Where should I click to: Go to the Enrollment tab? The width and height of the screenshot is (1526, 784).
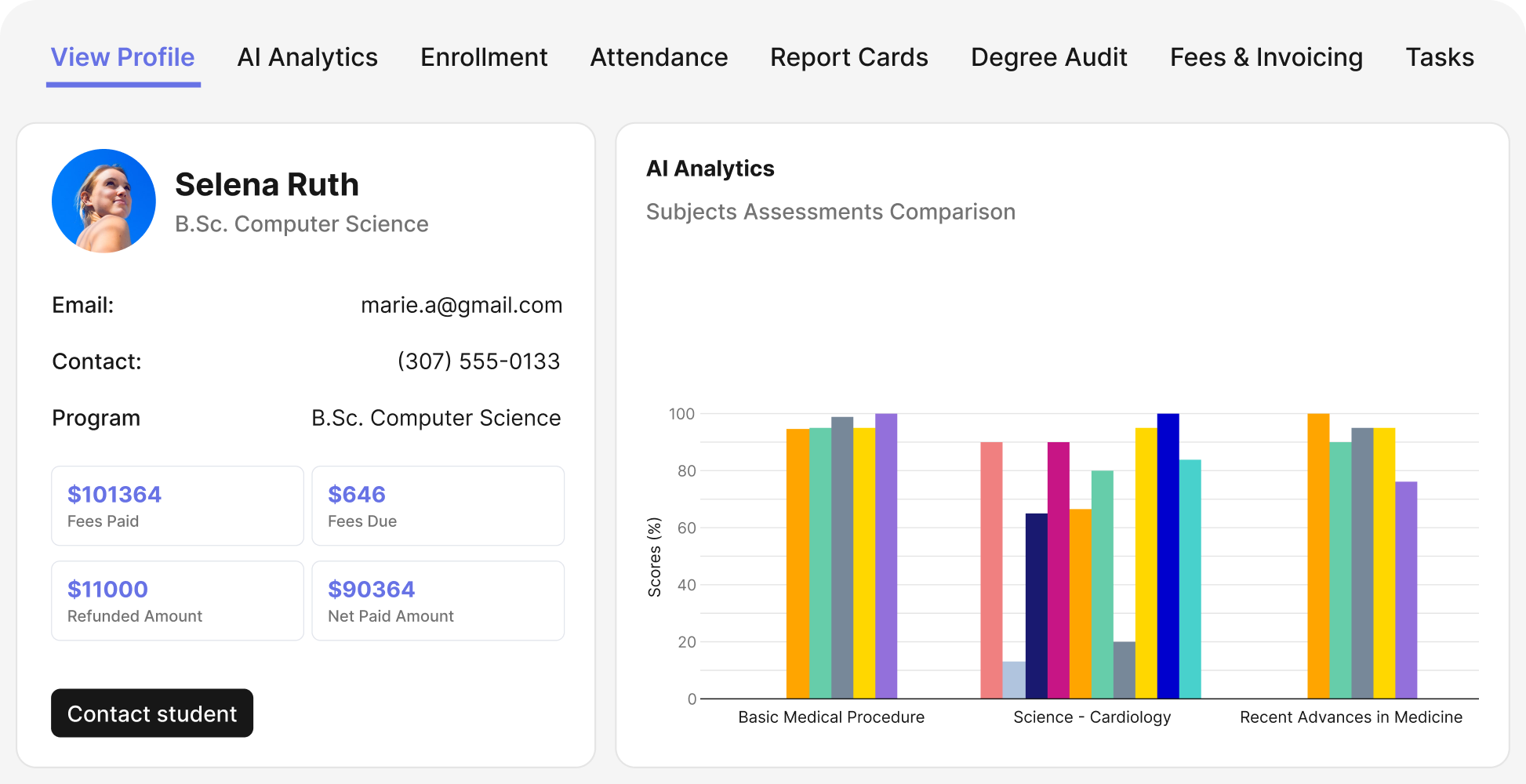pos(484,57)
